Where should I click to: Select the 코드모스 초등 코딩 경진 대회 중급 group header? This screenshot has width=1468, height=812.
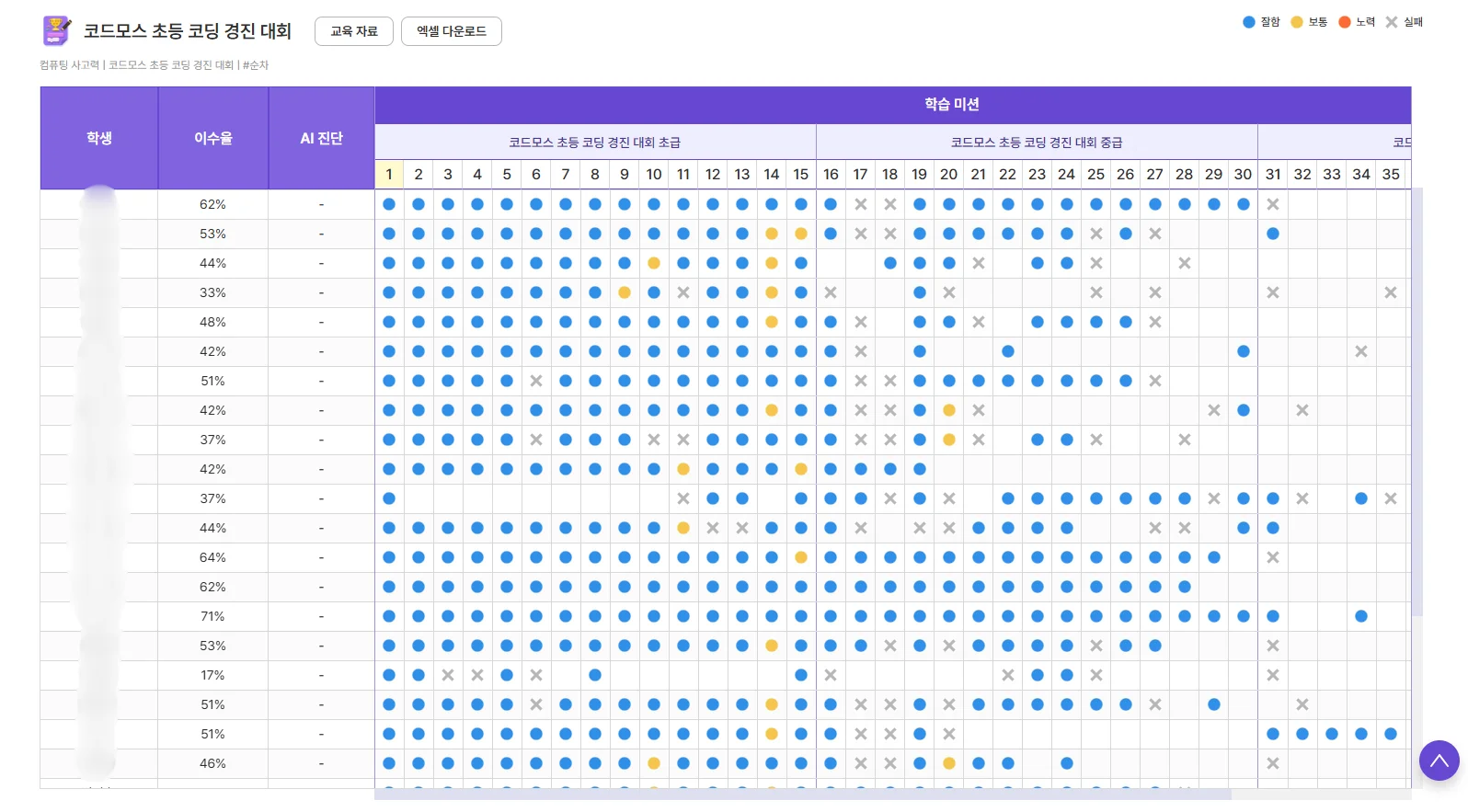coord(1037,143)
